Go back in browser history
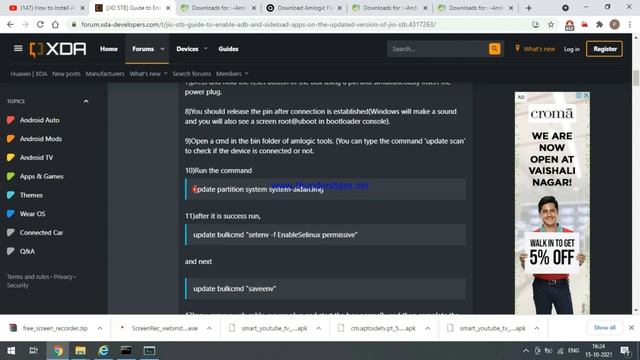This screenshot has height=360, width=640. [10, 24]
